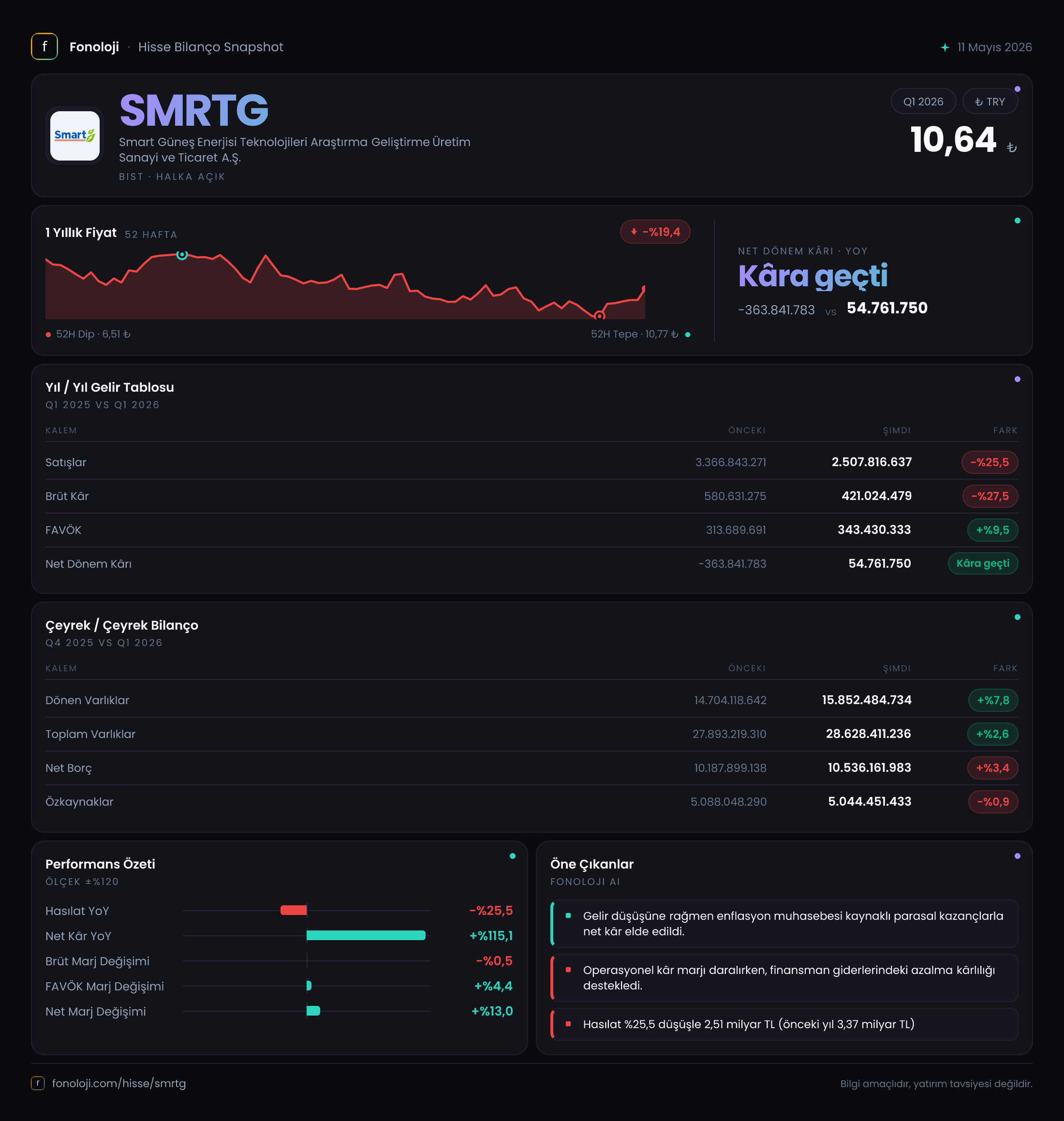Click the sparkle icon beside 11 Mayıs 2026

click(945, 47)
